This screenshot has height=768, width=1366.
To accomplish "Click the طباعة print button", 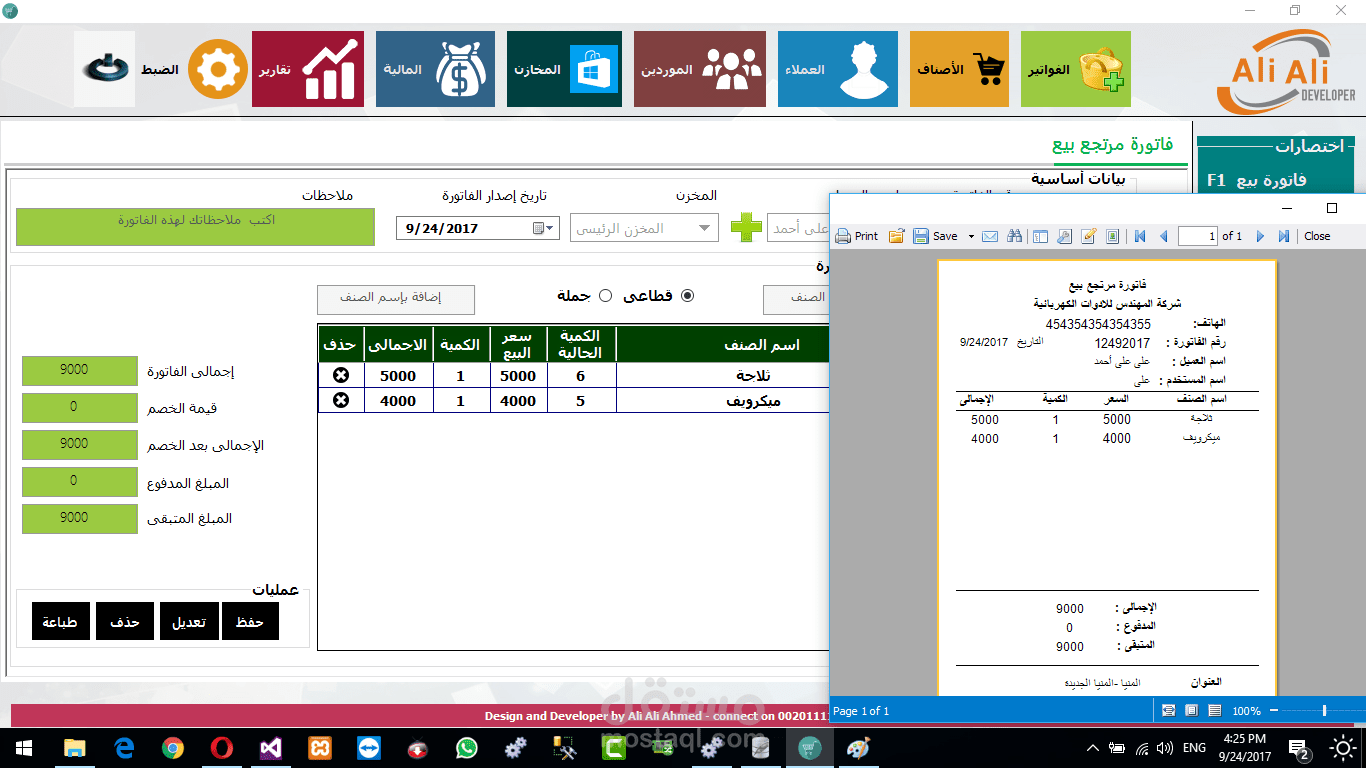I will (60, 621).
